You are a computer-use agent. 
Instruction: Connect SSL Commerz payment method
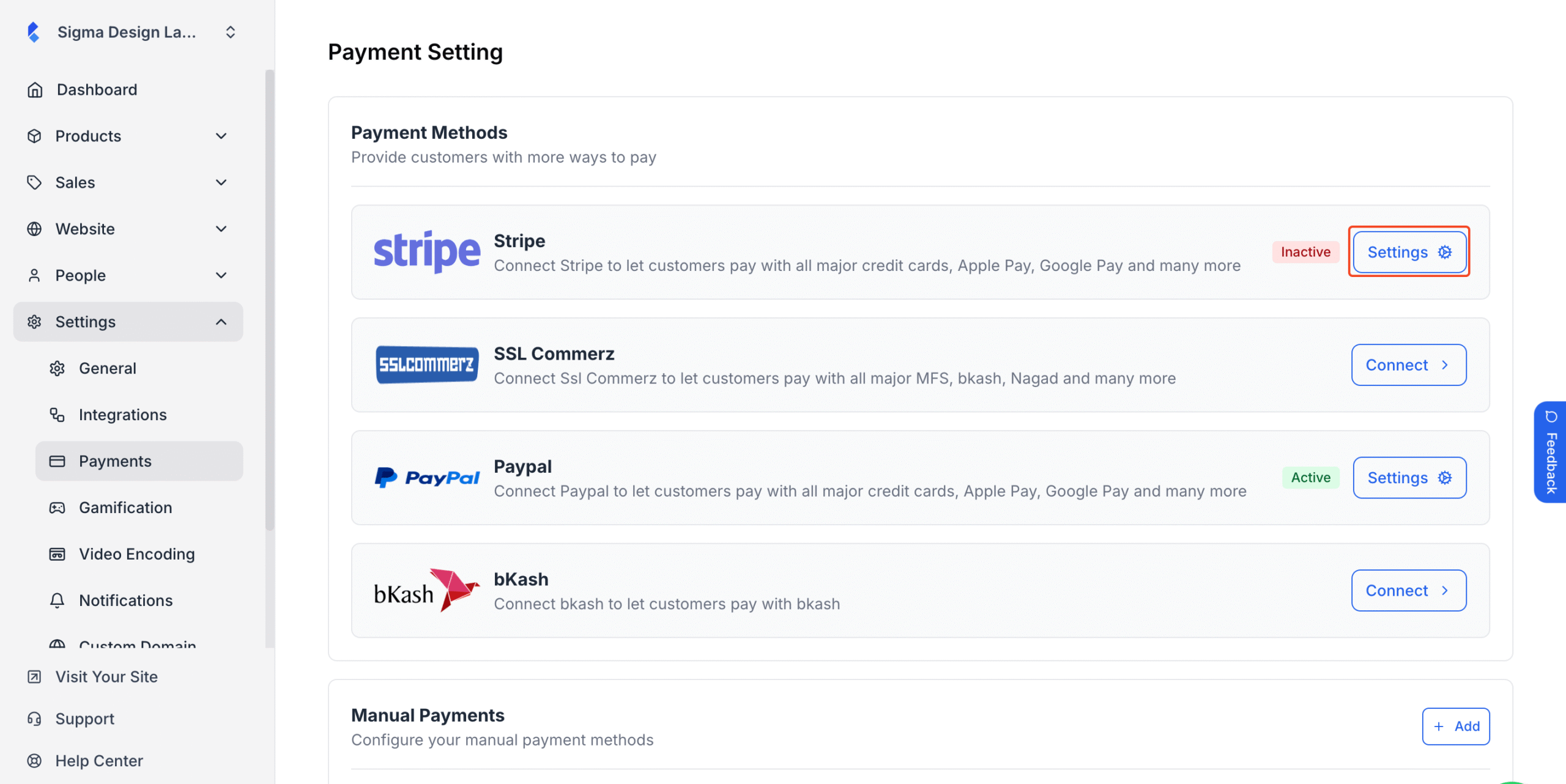pyautogui.click(x=1409, y=364)
